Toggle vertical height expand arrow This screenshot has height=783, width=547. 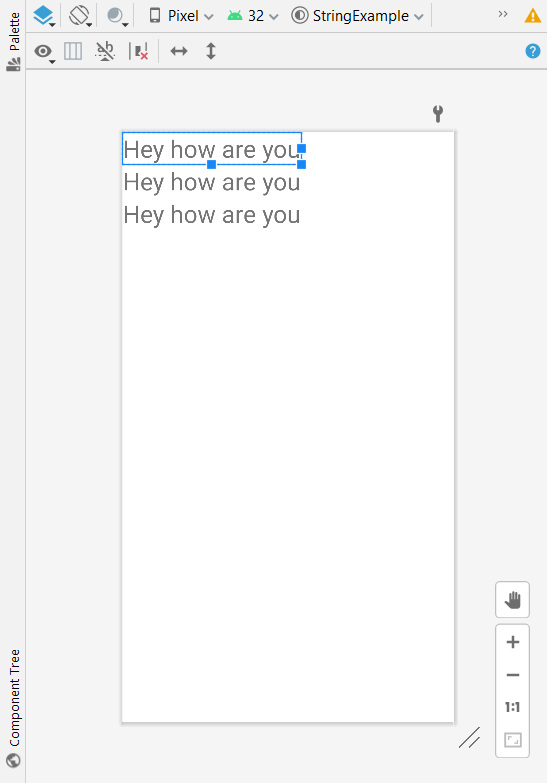(x=211, y=51)
